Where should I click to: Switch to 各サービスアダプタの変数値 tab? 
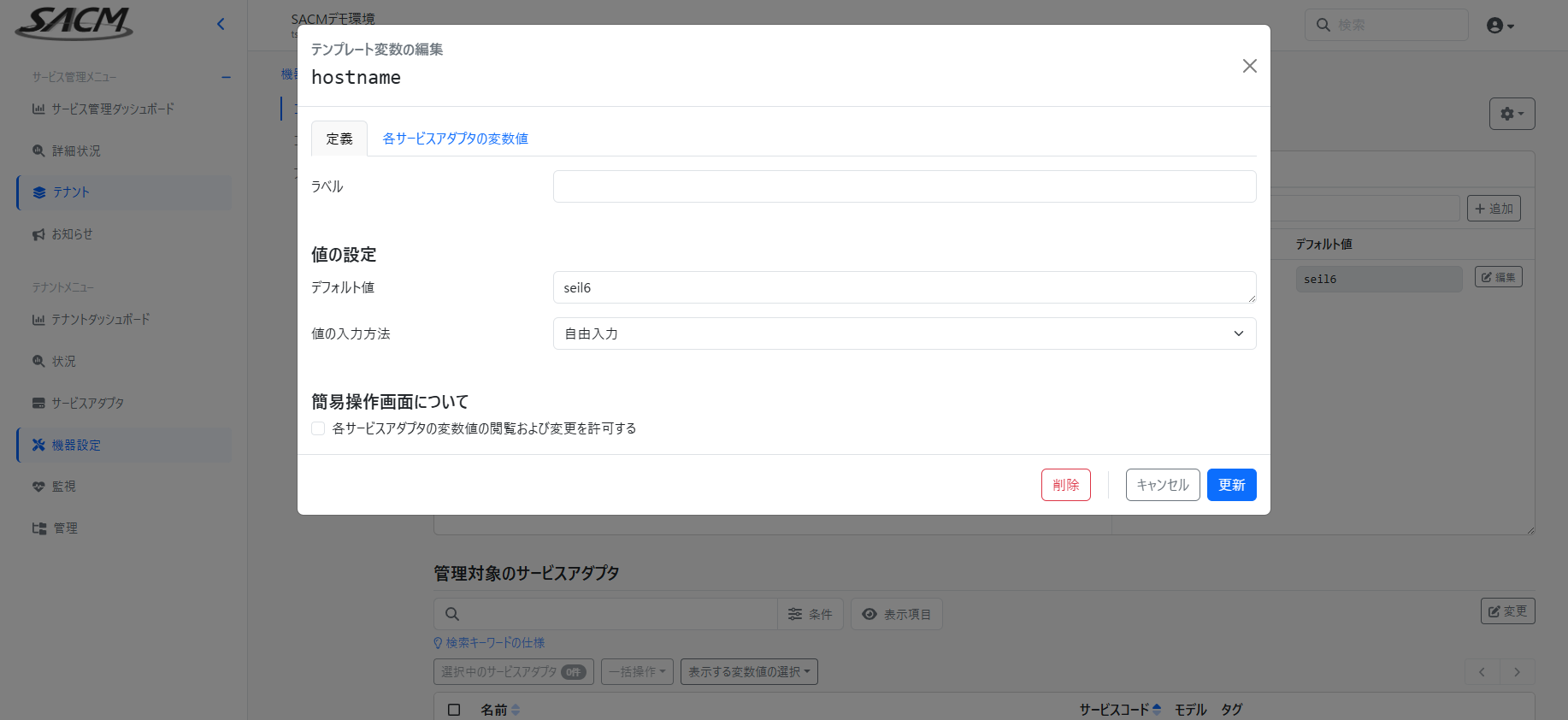click(455, 139)
